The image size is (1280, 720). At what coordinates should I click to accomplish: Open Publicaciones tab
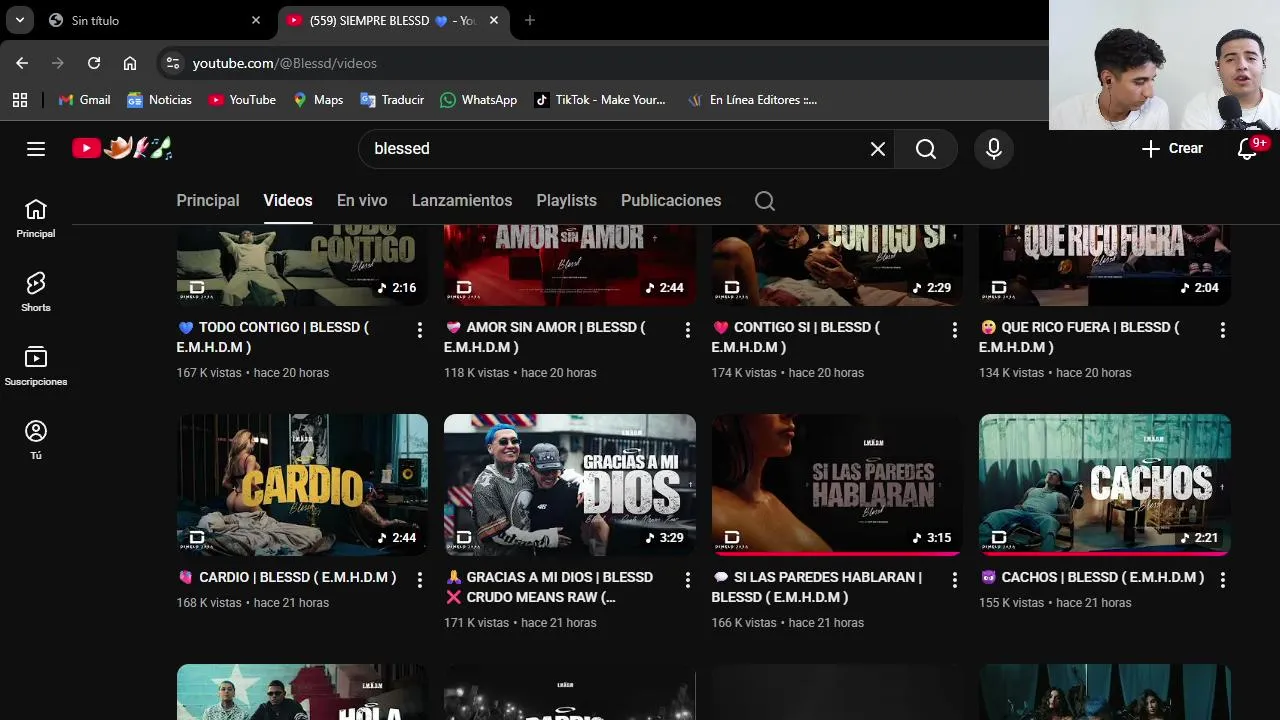coord(671,201)
